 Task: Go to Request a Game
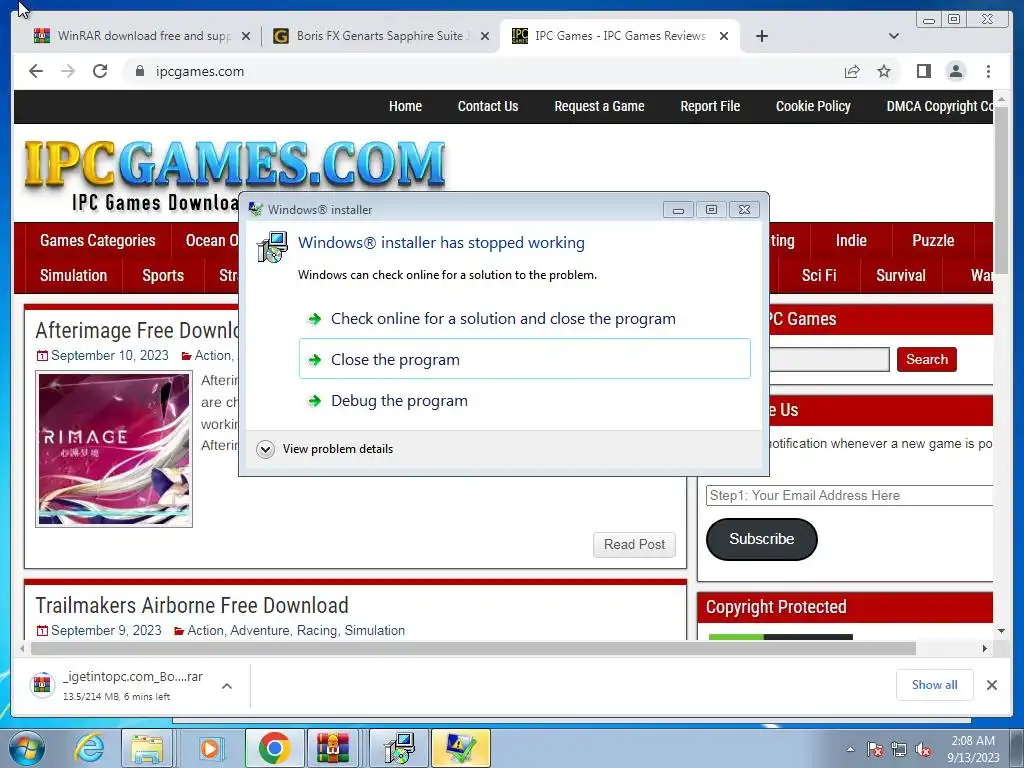click(600, 106)
